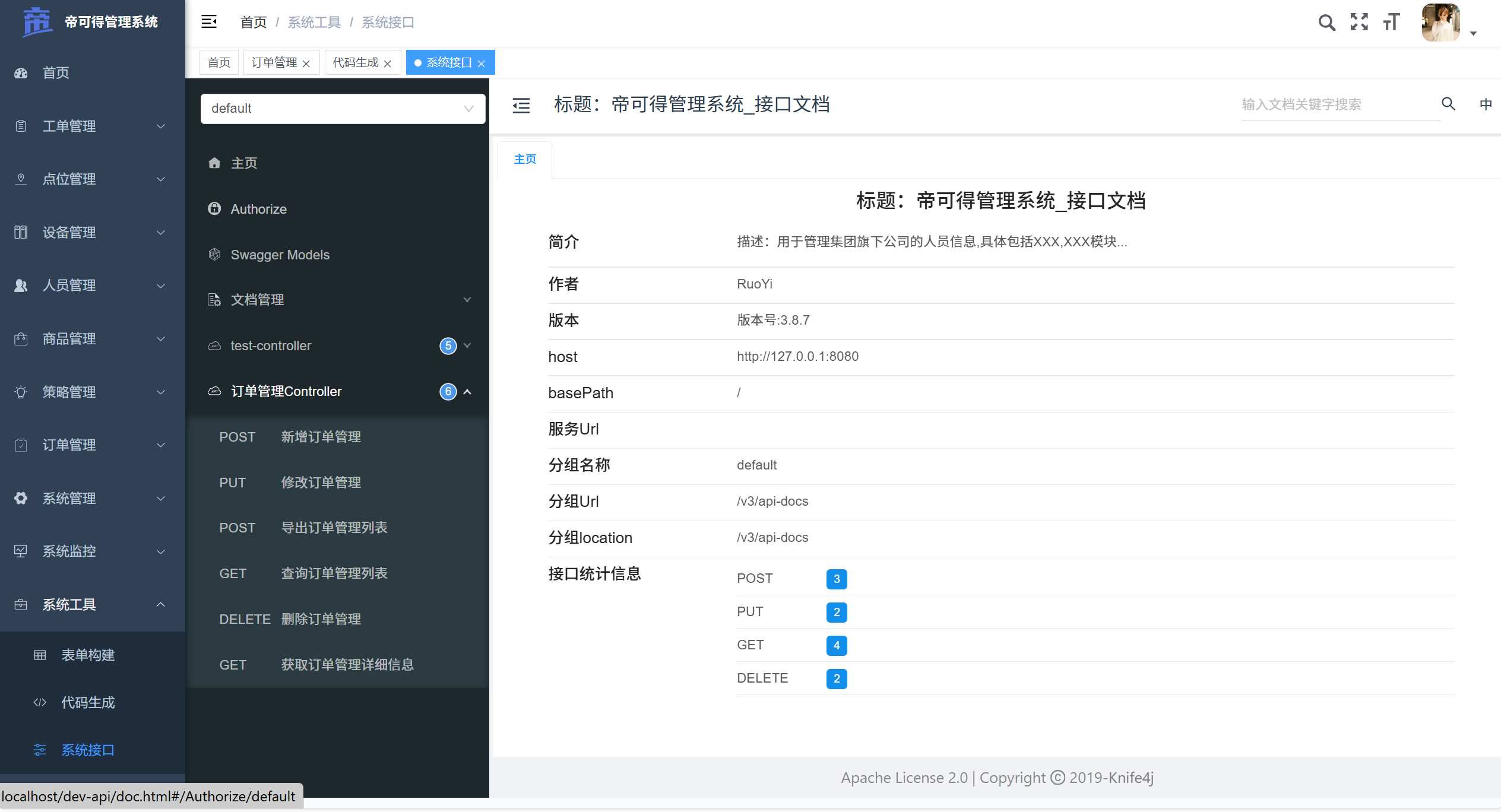The width and height of the screenshot is (1501, 812).
Task: Close the 系统接口 tag tab
Action: 482,64
